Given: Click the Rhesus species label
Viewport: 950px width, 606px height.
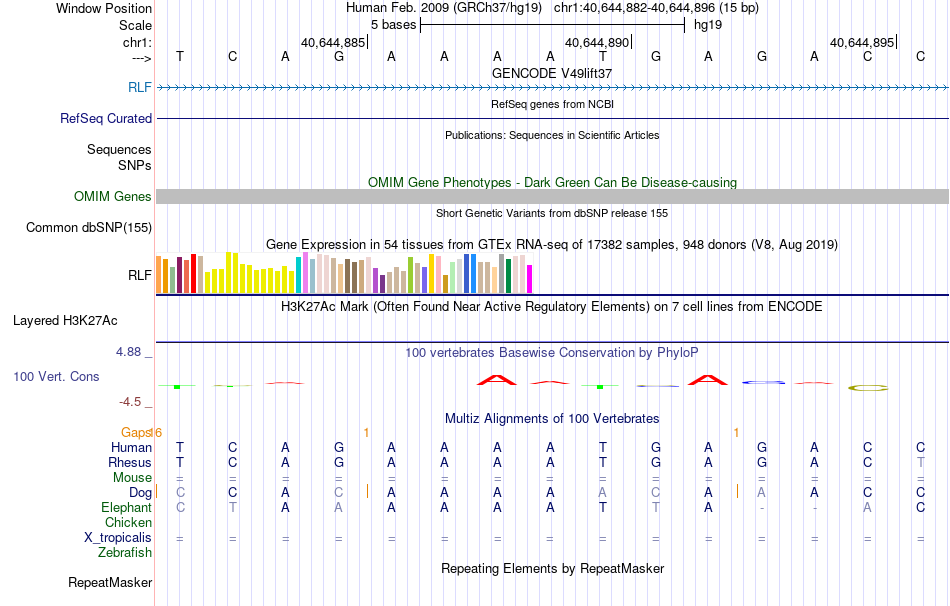Looking at the screenshot, I should (x=130, y=462).
